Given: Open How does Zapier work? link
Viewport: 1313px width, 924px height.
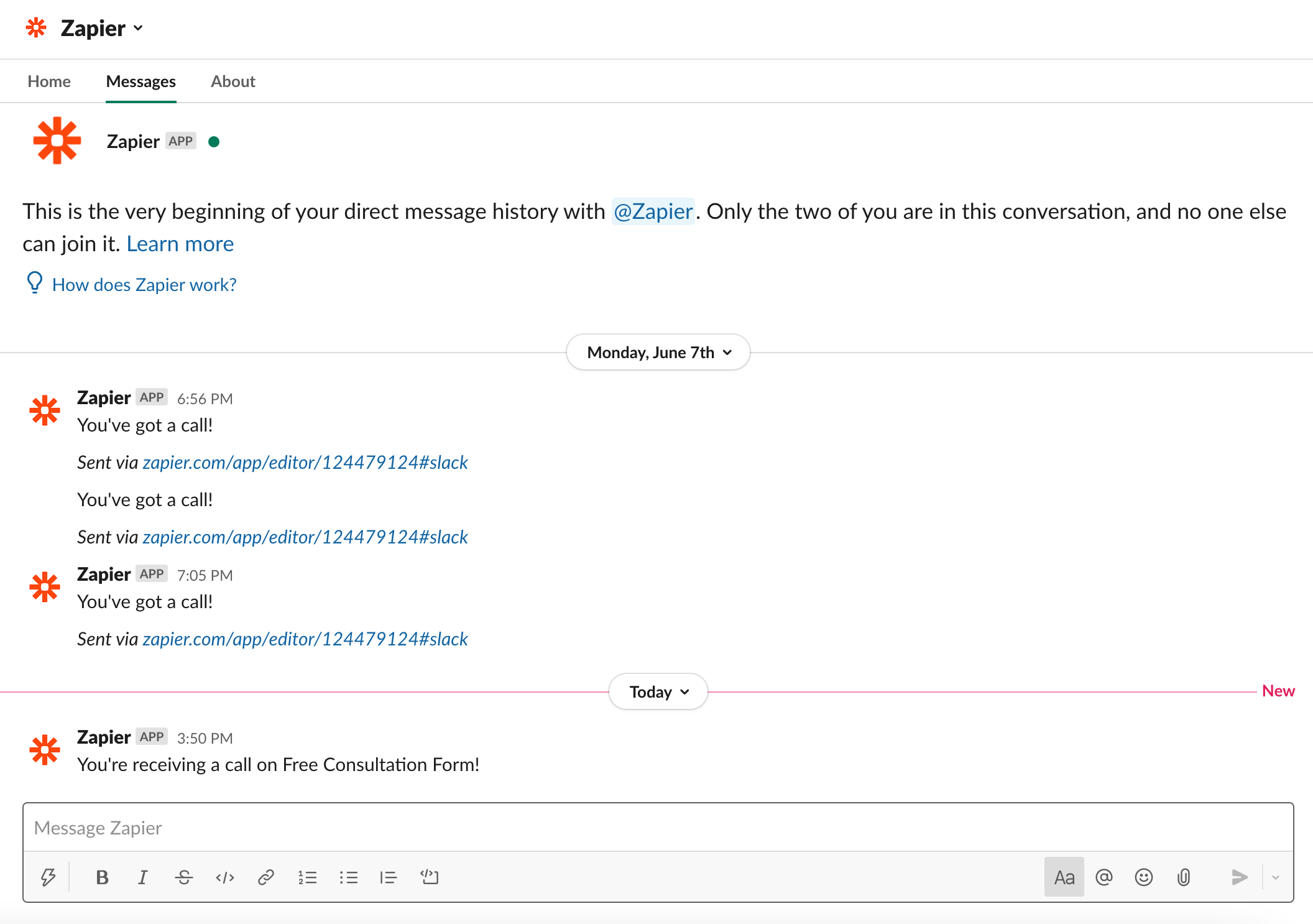Looking at the screenshot, I should [144, 285].
